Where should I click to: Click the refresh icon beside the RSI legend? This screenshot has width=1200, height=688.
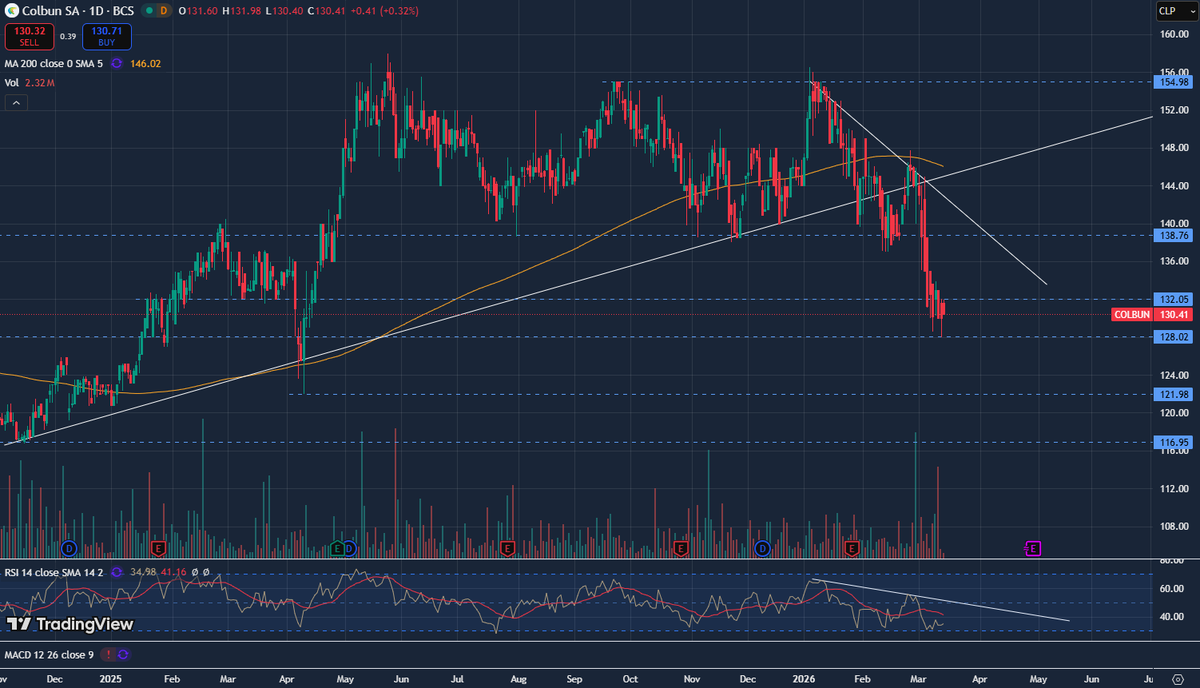point(118,572)
